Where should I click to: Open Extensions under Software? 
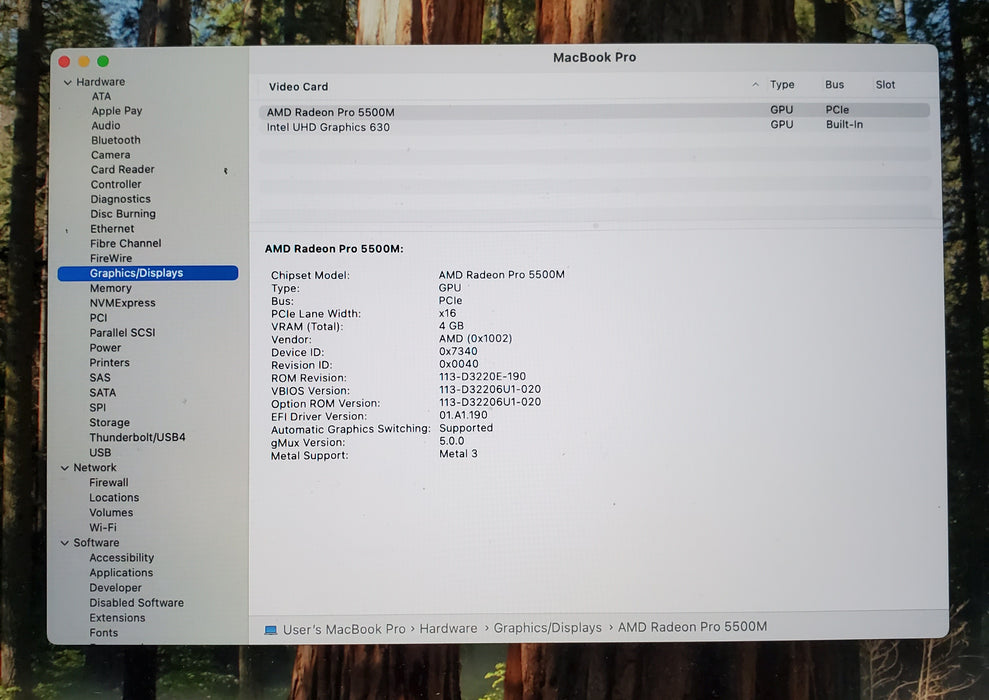[x=117, y=619]
